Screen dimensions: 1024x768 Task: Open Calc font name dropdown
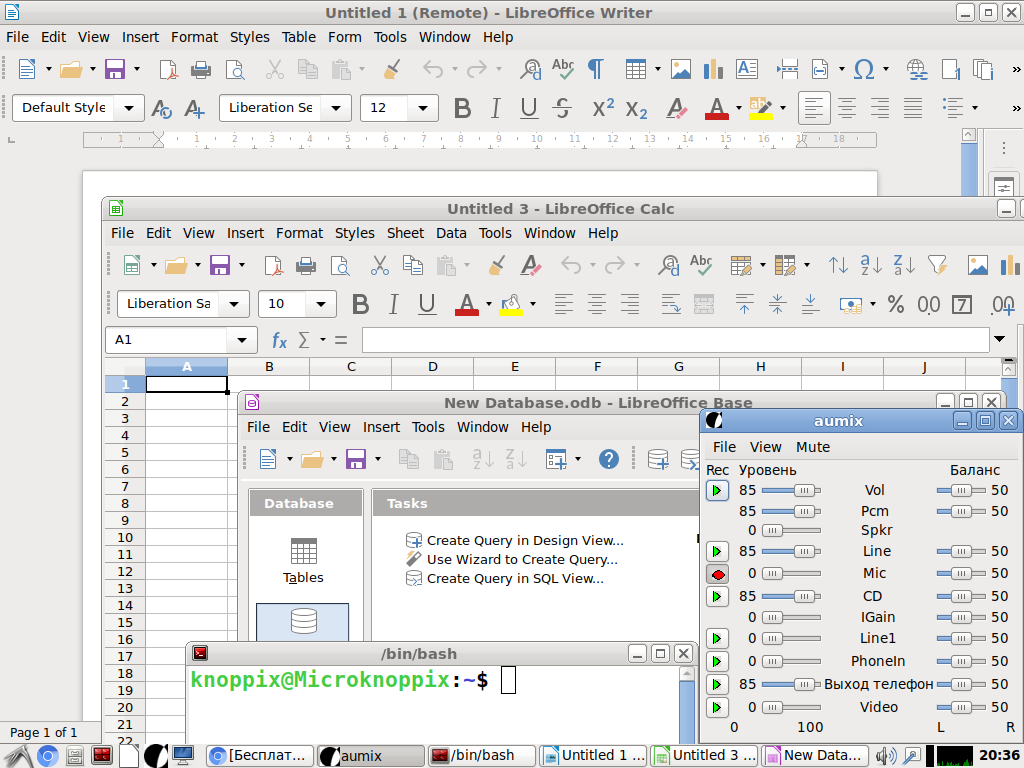(234, 304)
